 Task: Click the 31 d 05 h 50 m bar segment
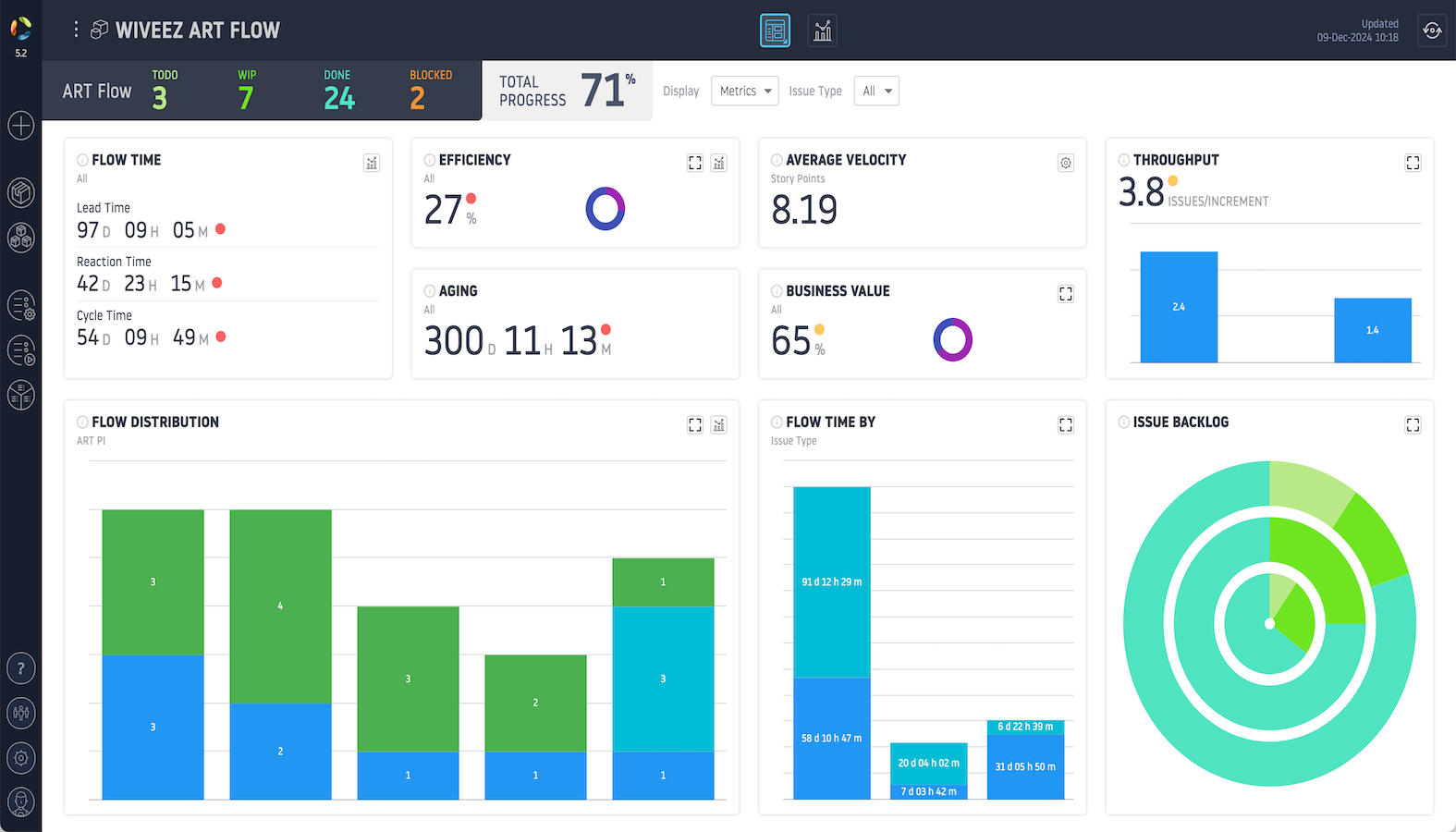click(x=1026, y=766)
